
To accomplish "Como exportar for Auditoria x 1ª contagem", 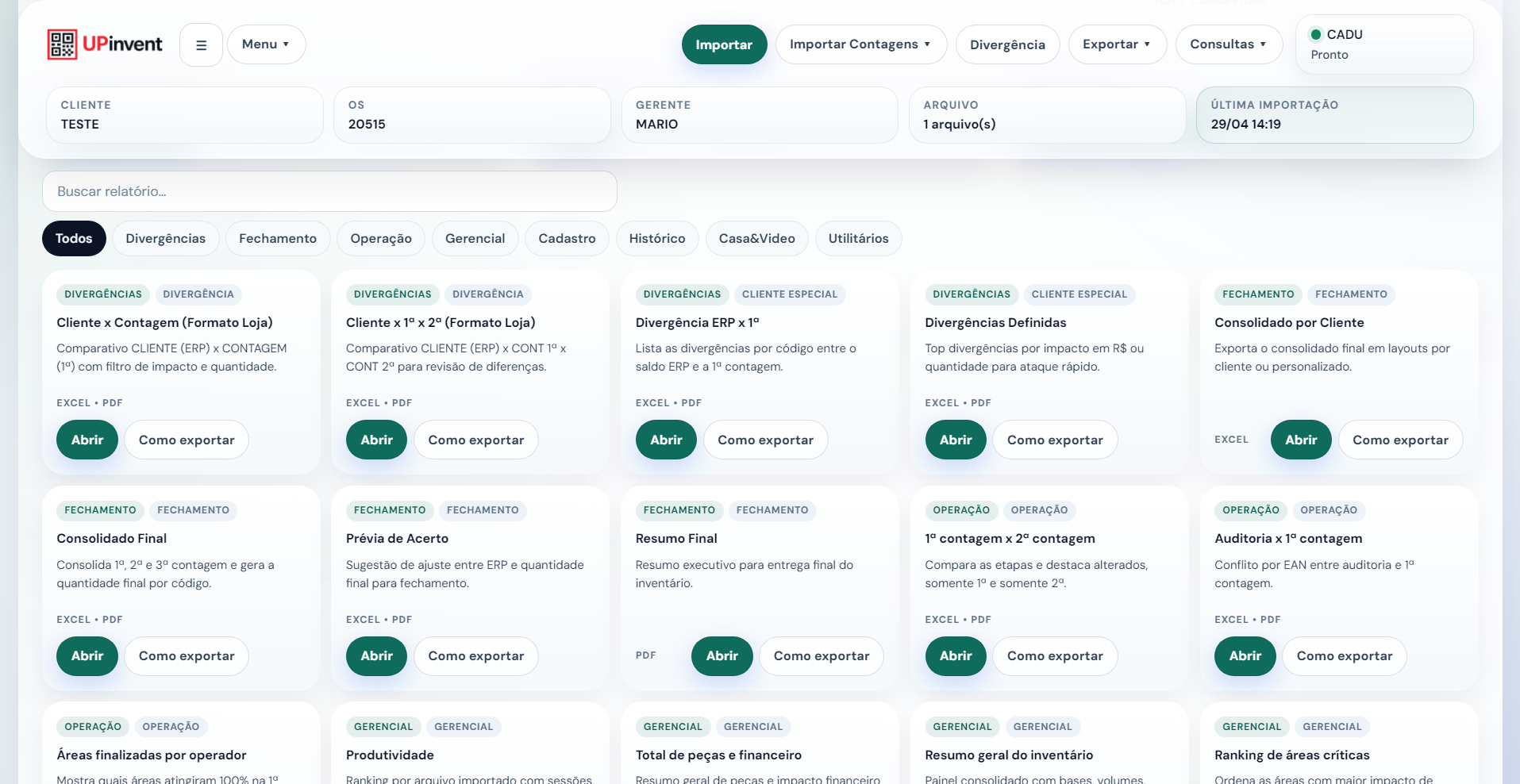I will pos(1345,656).
